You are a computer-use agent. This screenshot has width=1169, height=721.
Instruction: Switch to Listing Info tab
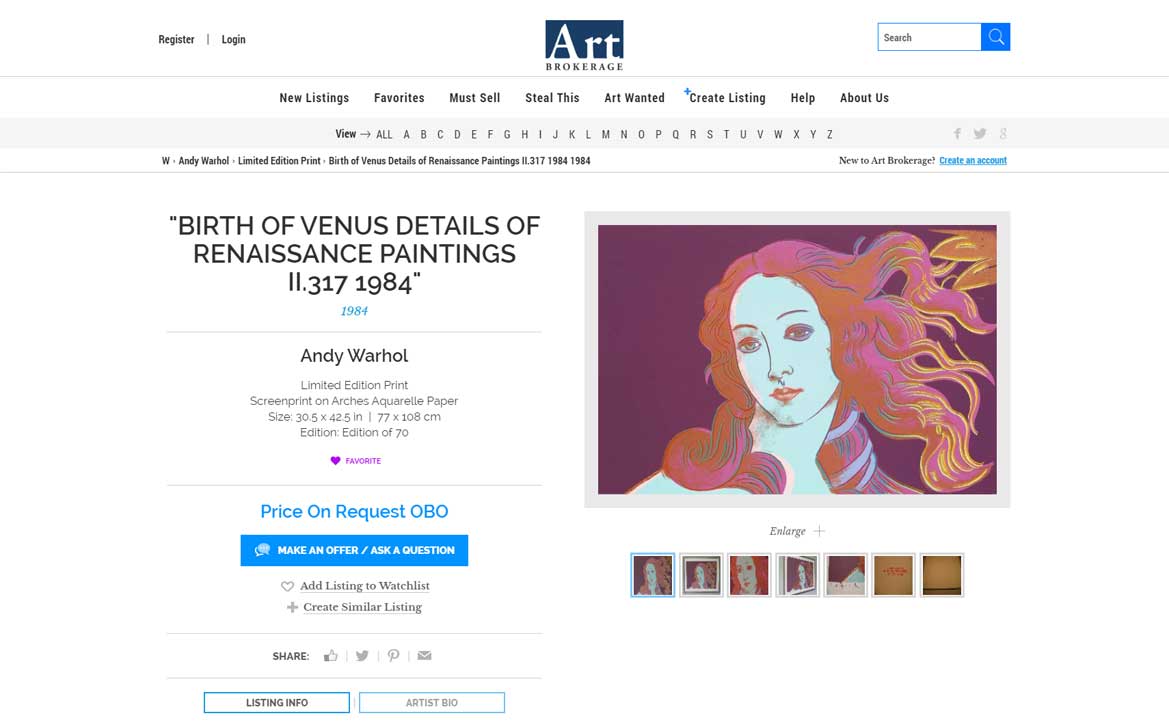[x=277, y=702]
